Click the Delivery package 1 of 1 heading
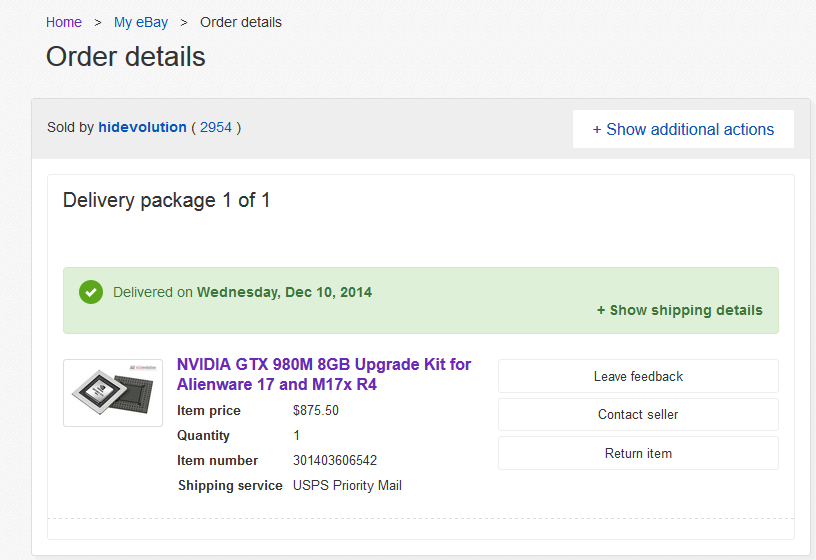The width and height of the screenshot is (816, 560). [167, 200]
